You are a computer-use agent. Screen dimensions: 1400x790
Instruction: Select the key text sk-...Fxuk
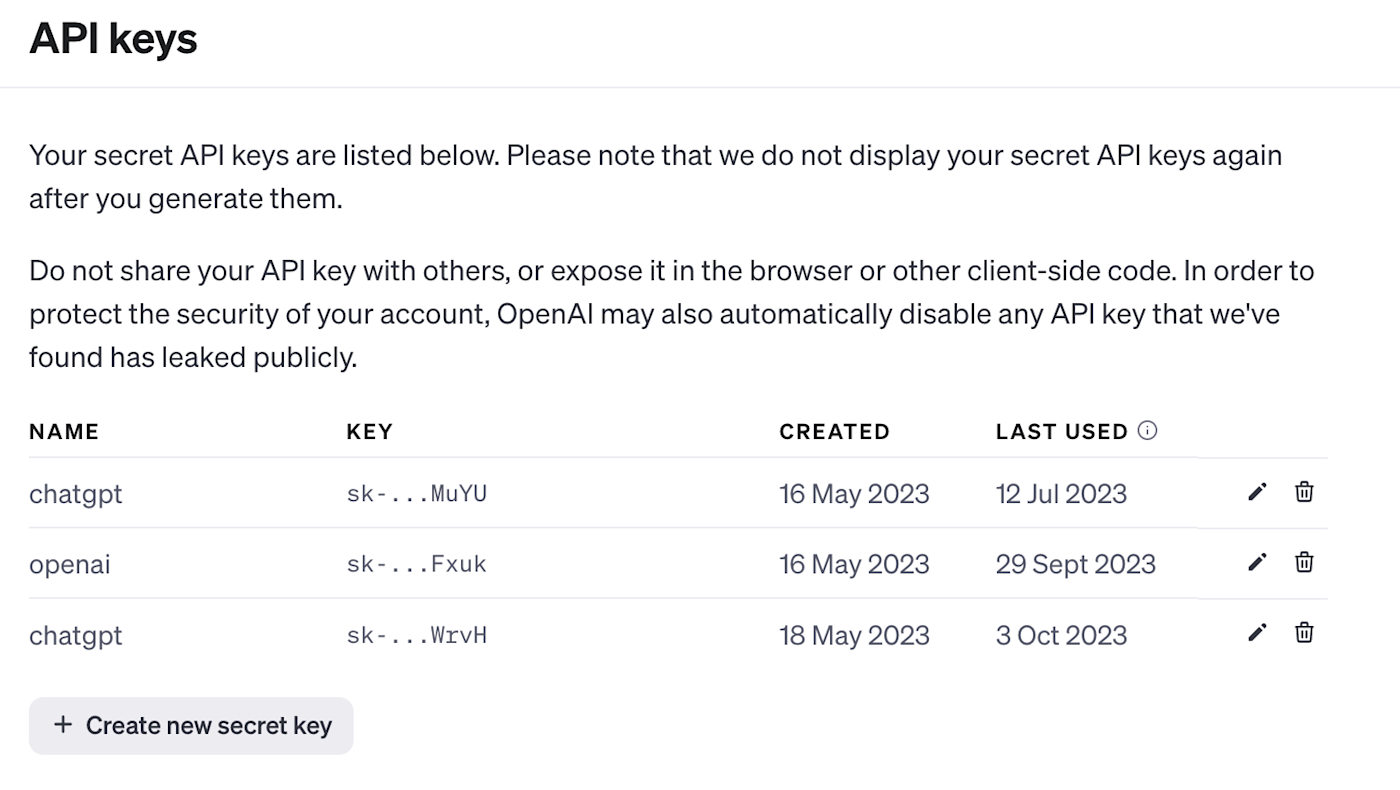click(416, 564)
